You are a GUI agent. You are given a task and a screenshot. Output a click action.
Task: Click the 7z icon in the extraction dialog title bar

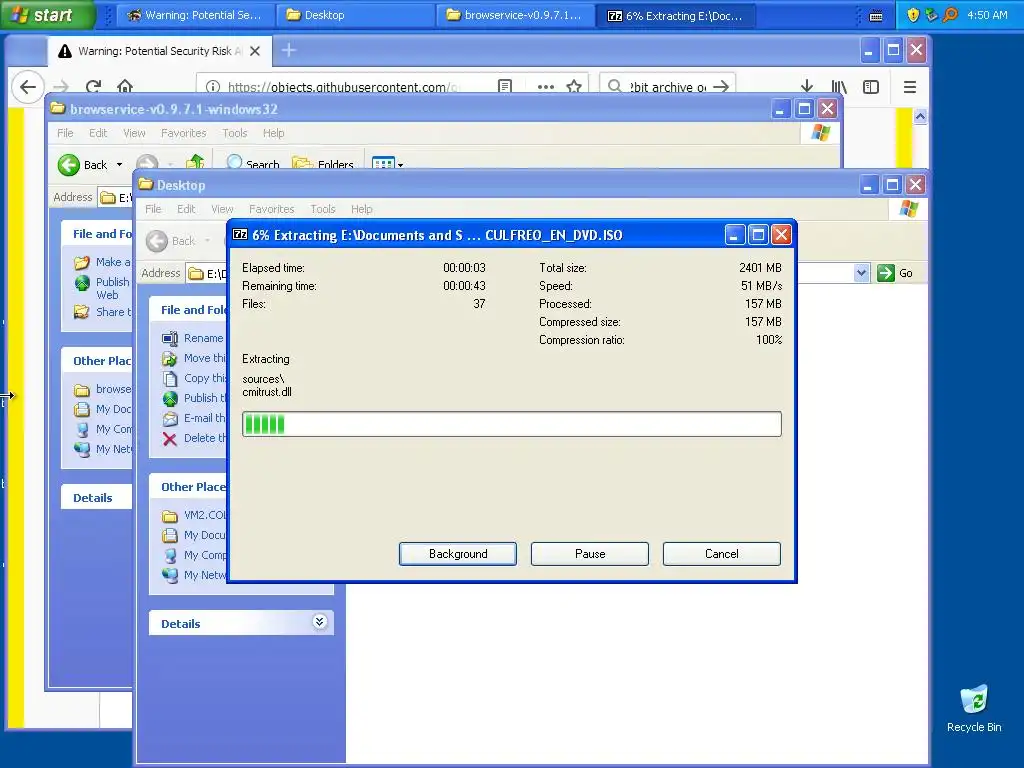pyautogui.click(x=240, y=234)
